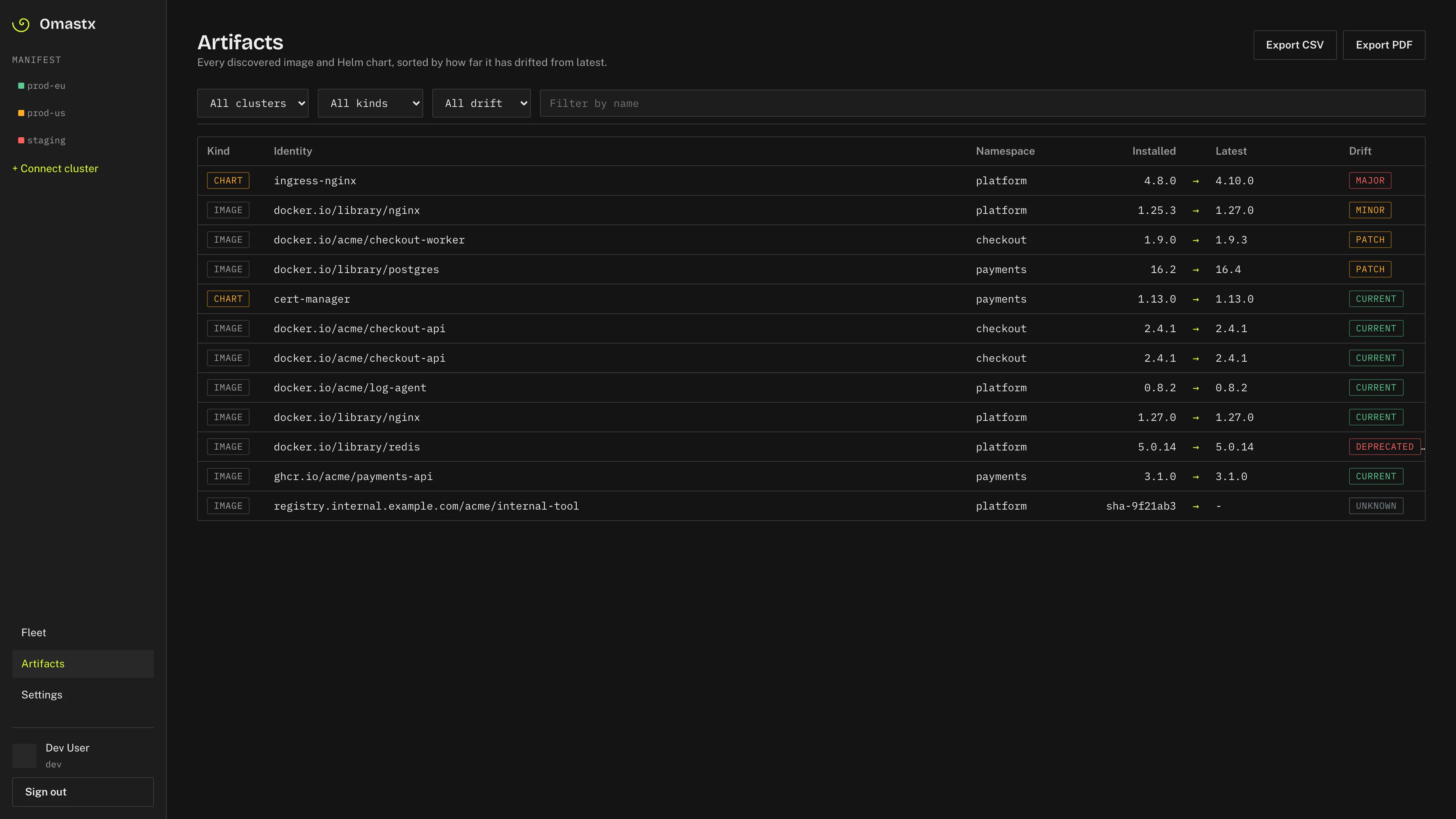Image resolution: width=1456 pixels, height=819 pixels.
Task: Click the CHART badge for cert-manager
Action: click(228, 299)
